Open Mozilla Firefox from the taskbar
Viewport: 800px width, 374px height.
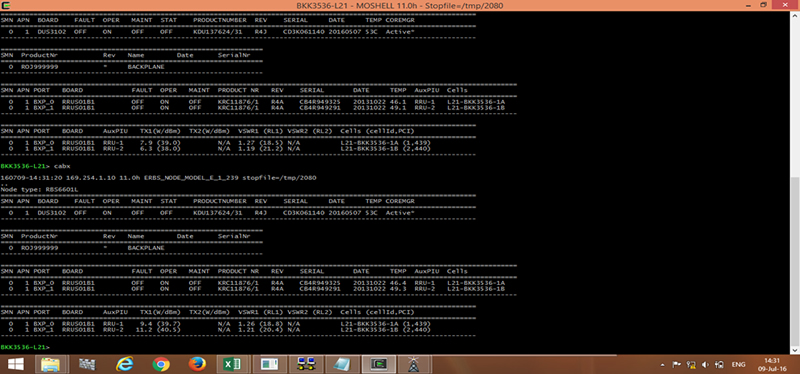(x=197, y=364)
